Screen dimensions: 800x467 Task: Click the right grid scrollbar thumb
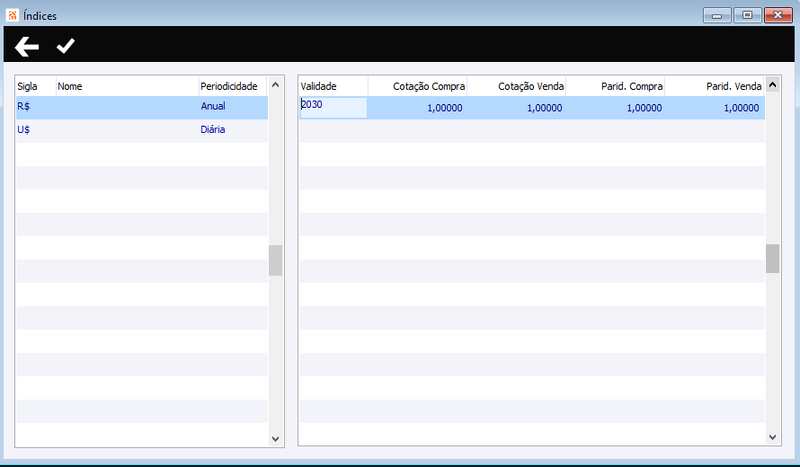(x=772, y=259)
